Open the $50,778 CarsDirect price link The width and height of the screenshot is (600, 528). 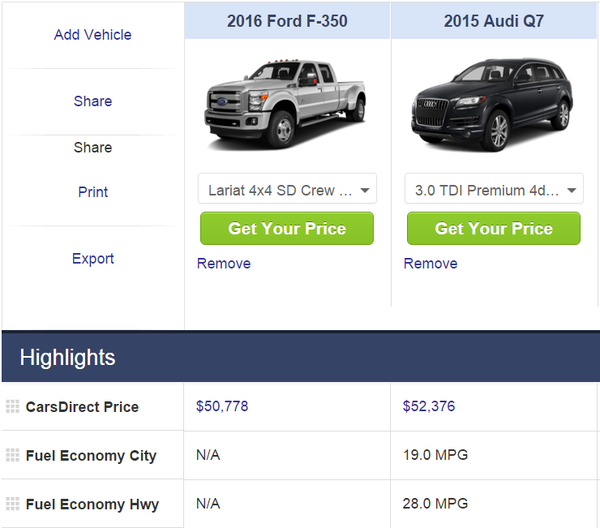click(x=223, y=406)
